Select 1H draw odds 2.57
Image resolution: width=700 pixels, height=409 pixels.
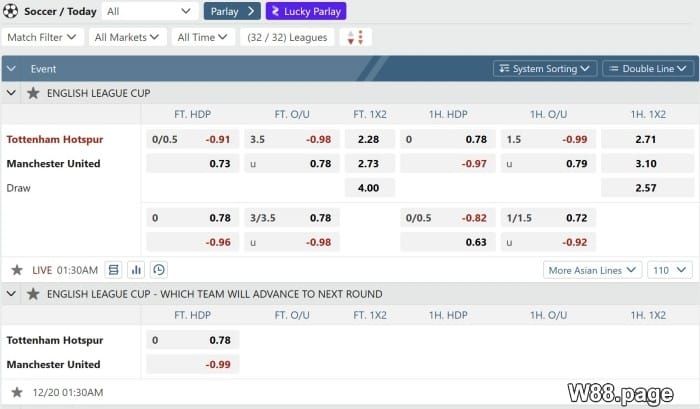(x=647, y=188)
